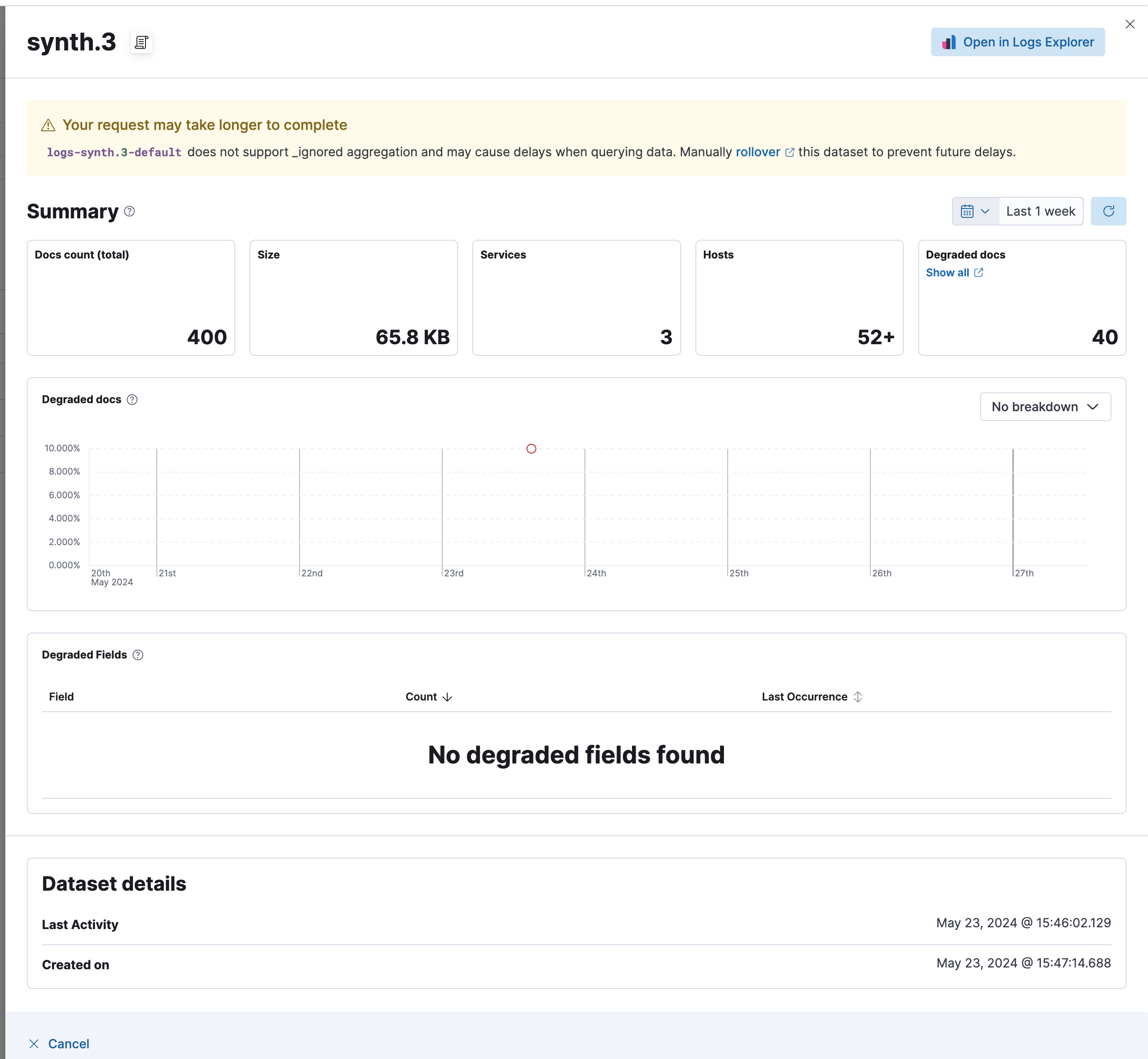Screen dimensions: 1148x1059
Task: Click the Last Activity timestamp value
Action: [x=1023, y=923]
